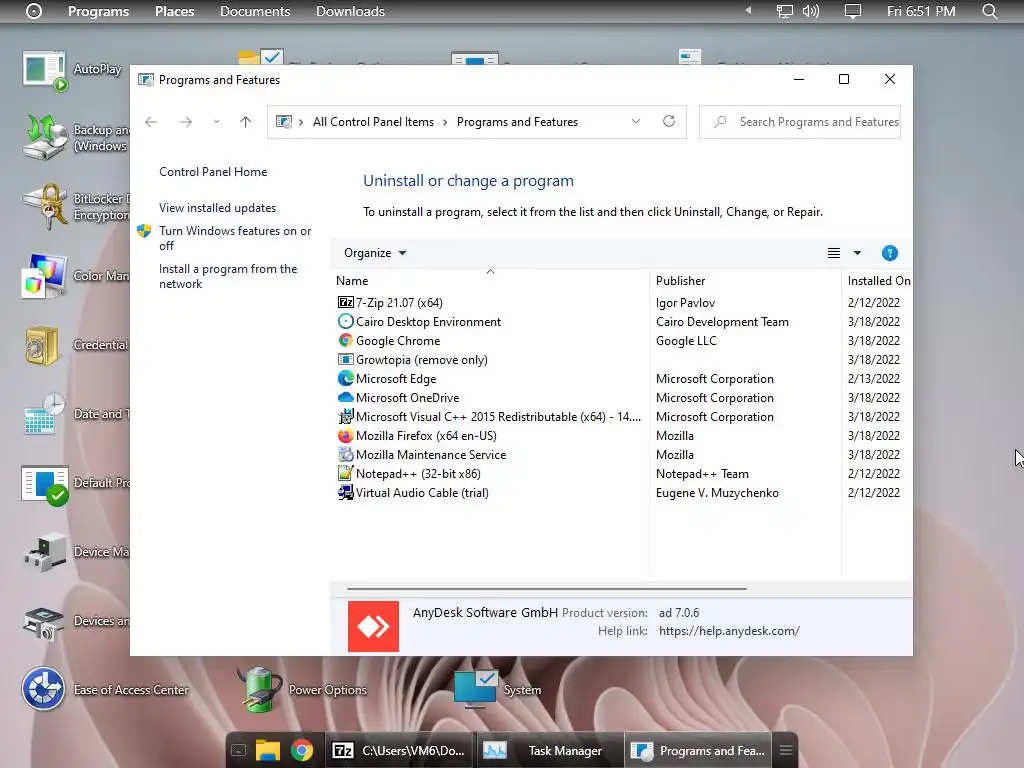Open the Downloads menu in top bar
The width and height of the screenshot is (1024, 768).
click(x=350, y=11)
